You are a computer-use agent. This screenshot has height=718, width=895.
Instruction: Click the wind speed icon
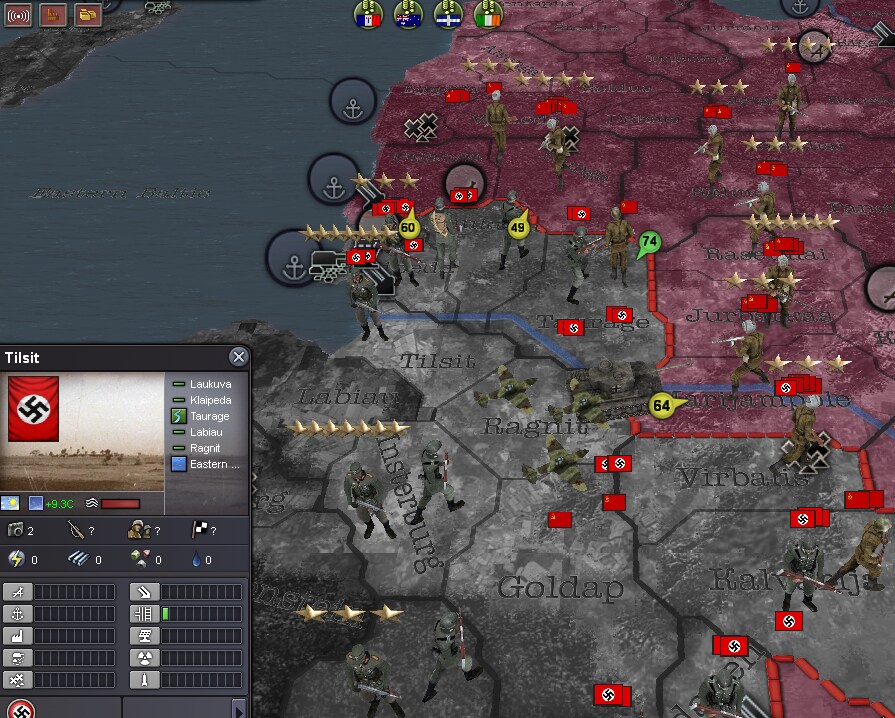tap(91, 503)
